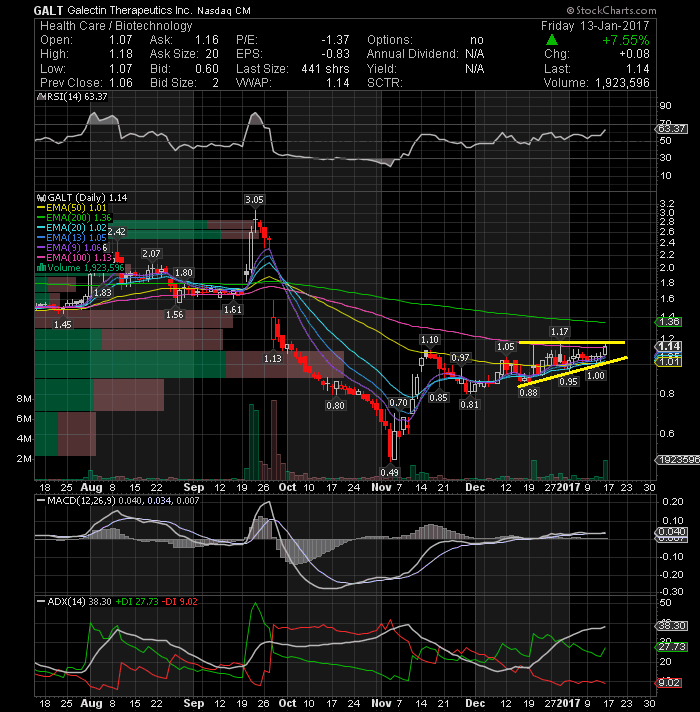Click the 1.10 November high label
This screenshot has height=712, width=700.
(x=429, y=340)
